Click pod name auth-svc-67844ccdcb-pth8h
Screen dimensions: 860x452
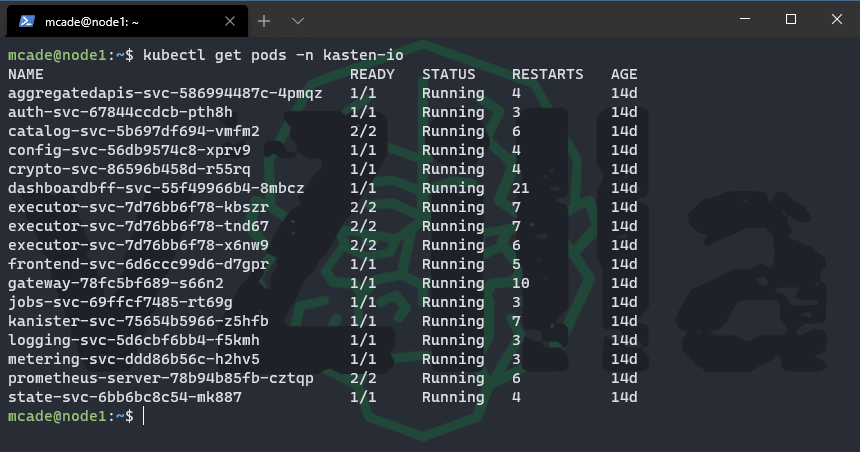pyautogui.click(x=120, y=112)
